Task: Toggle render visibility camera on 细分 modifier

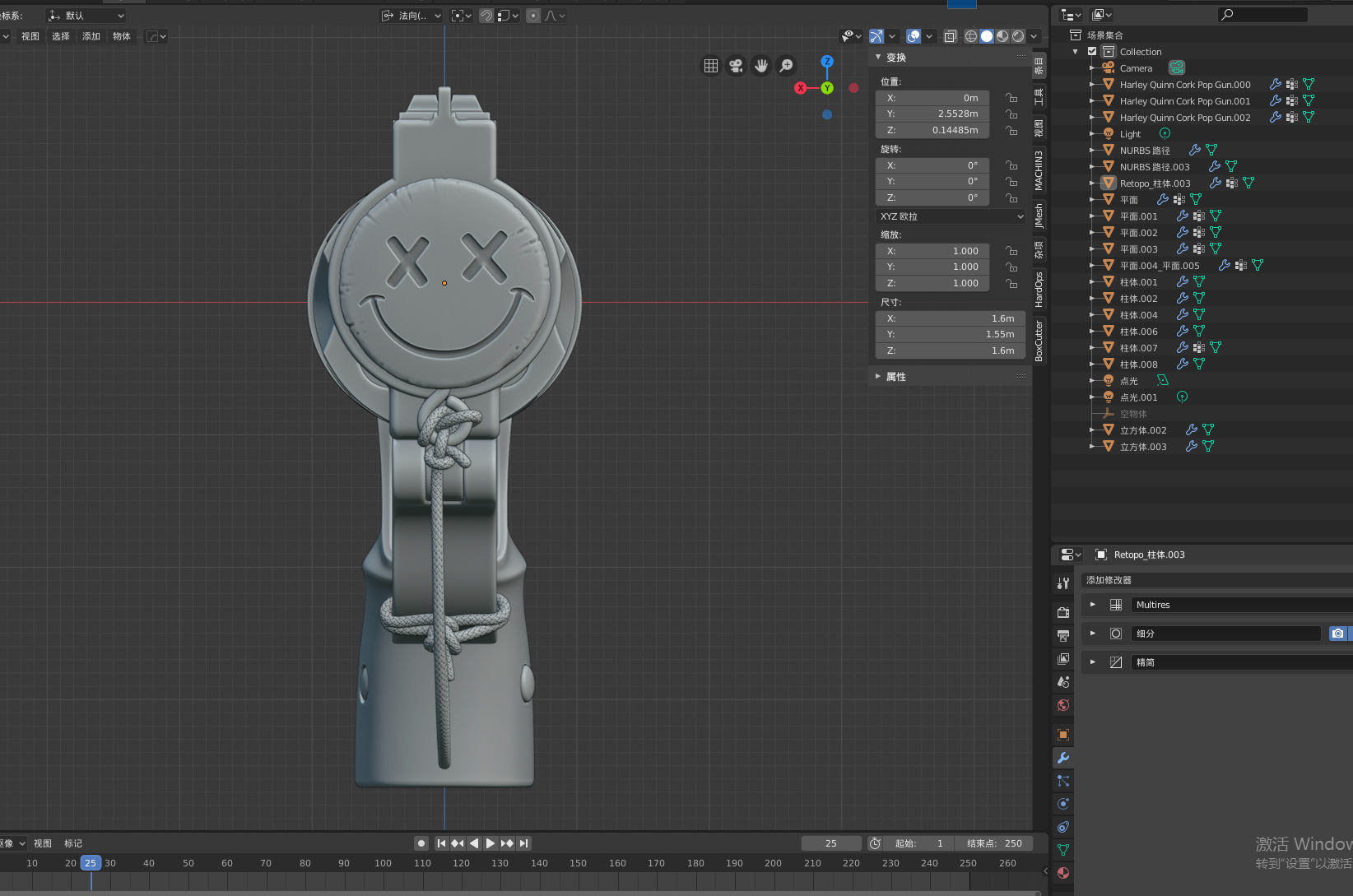Action: pos(1338,634)
